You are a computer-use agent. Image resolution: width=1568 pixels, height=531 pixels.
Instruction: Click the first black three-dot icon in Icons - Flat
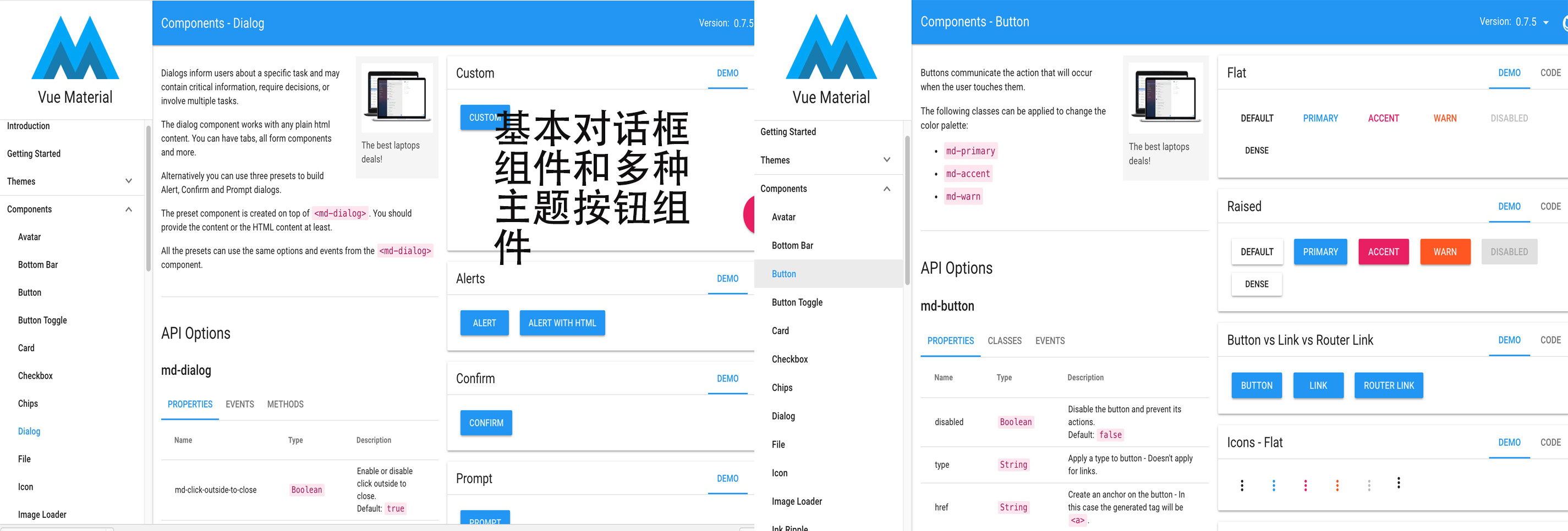click(1242, 485)
